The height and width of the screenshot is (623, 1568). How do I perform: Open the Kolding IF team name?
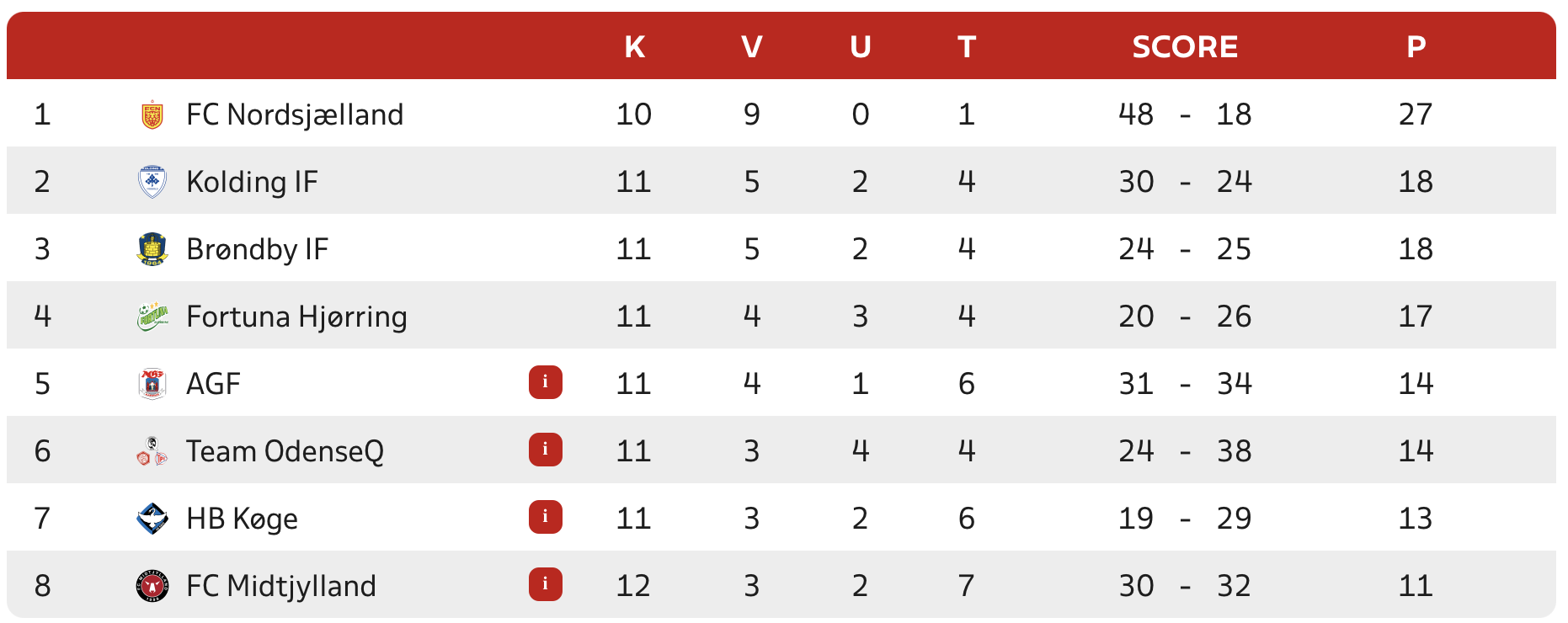[252, 182]
